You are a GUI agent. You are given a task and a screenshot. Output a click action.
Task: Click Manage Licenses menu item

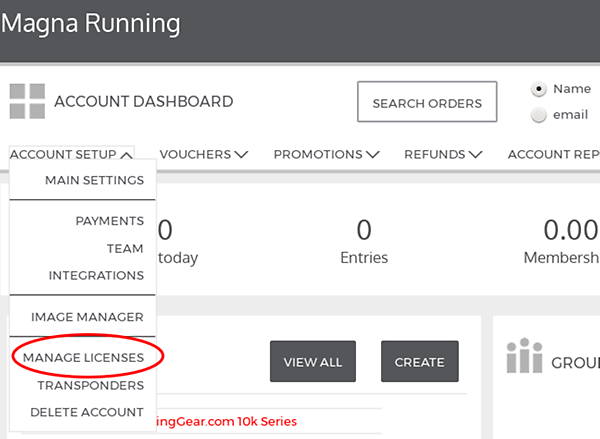point(83,357)
